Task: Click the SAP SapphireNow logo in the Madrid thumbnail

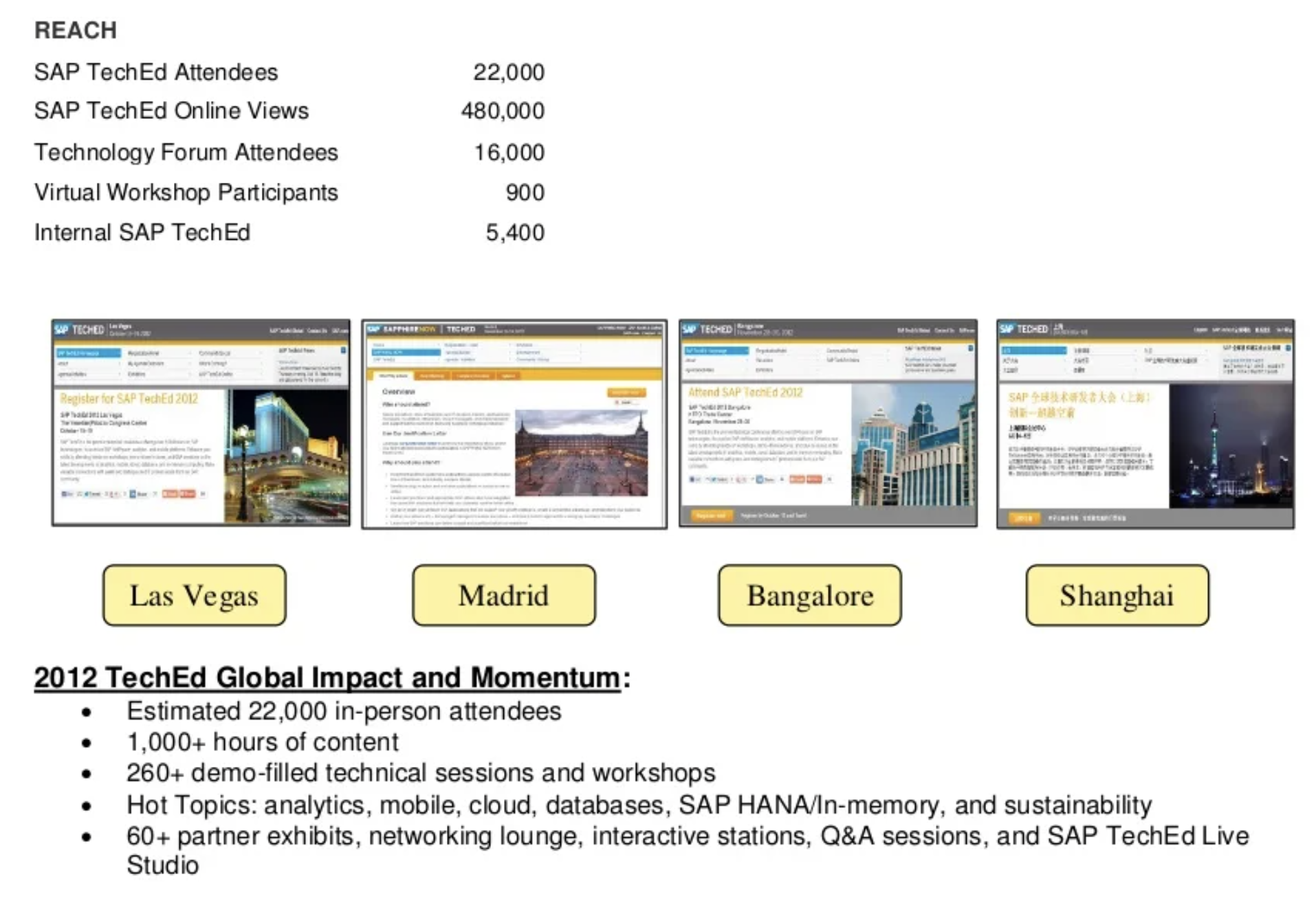Action: [402, 329]
